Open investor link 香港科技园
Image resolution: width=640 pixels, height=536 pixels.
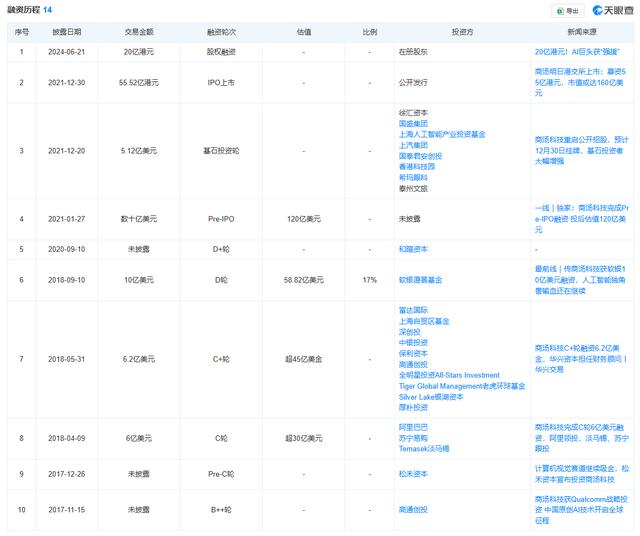(x=417, y=167)
